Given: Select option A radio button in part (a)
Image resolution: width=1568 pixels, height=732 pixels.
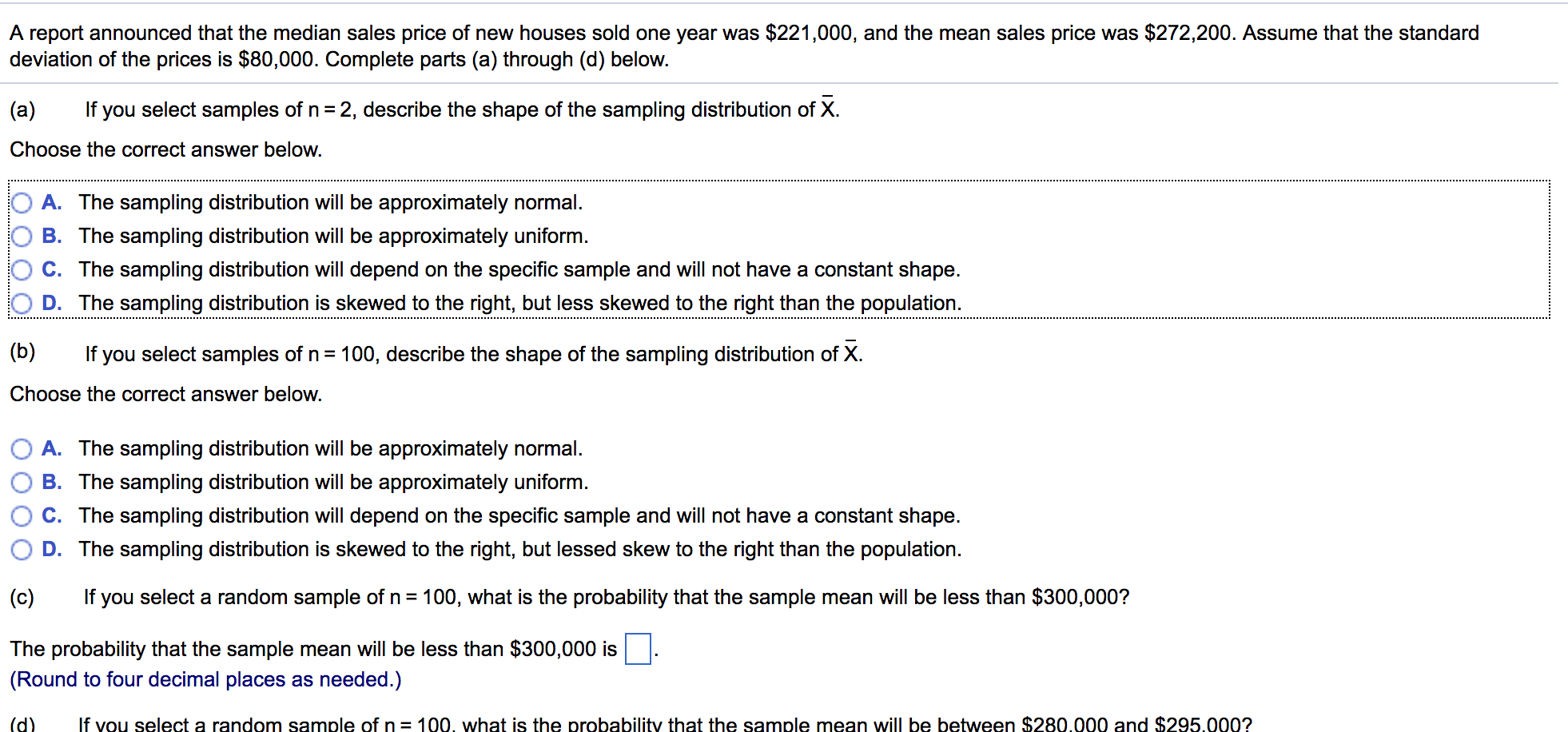Looking at the screenshot, I should point(22,203).
